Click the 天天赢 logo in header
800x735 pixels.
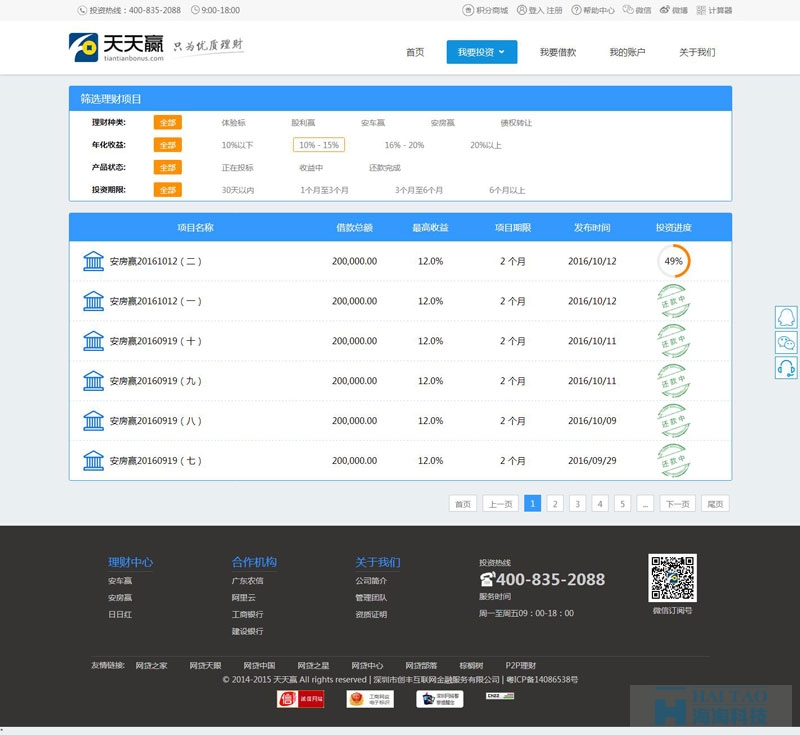click(115, 47)
